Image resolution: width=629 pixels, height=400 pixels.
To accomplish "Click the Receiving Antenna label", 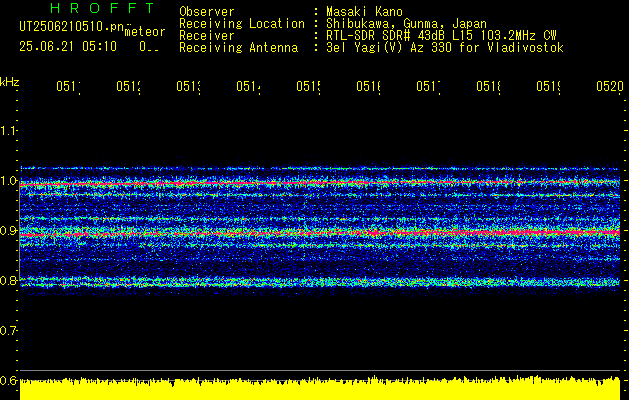I will coord(238,48).
